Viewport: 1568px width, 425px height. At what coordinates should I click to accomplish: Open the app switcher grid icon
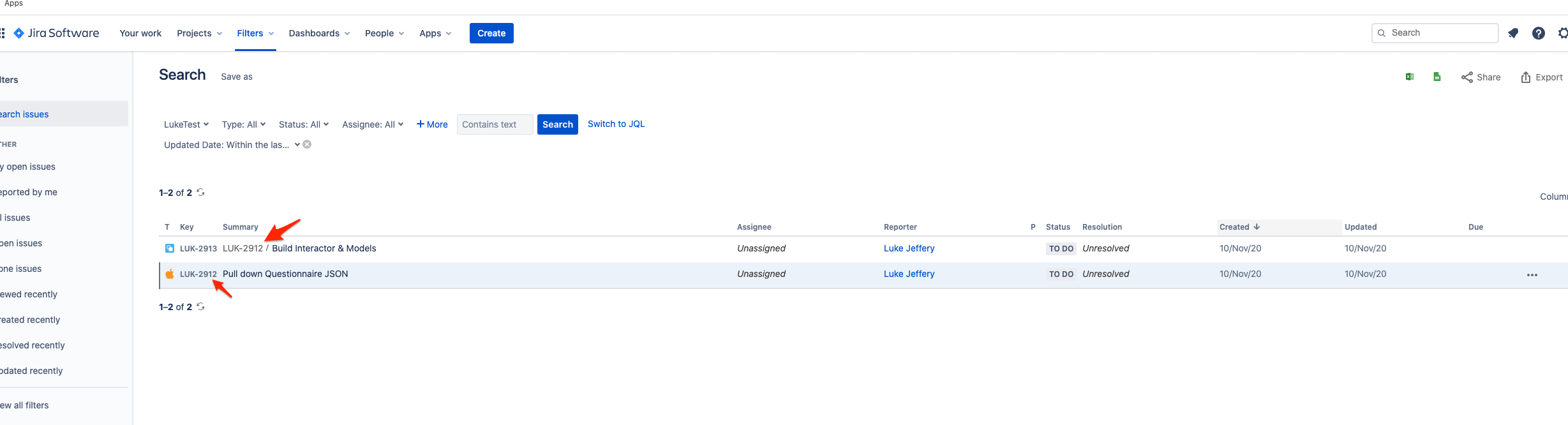click(3, 33)
